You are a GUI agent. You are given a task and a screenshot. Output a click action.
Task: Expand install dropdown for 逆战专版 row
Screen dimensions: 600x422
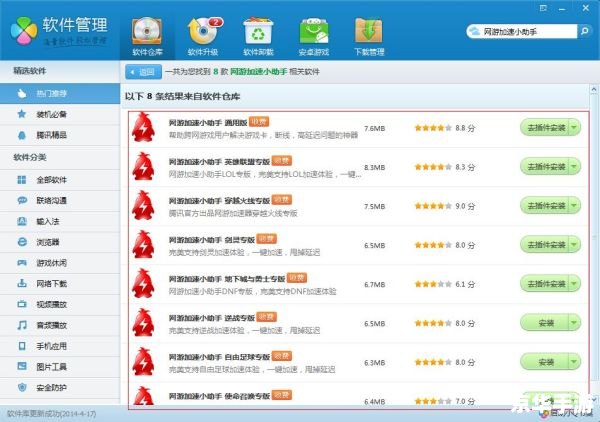pos(574,323)
